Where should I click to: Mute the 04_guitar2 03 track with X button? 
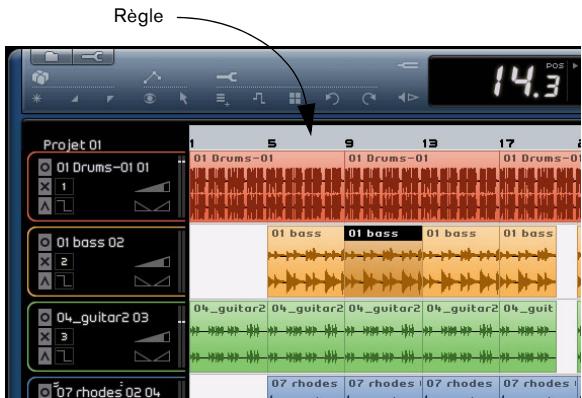click(x=45, y=337)
